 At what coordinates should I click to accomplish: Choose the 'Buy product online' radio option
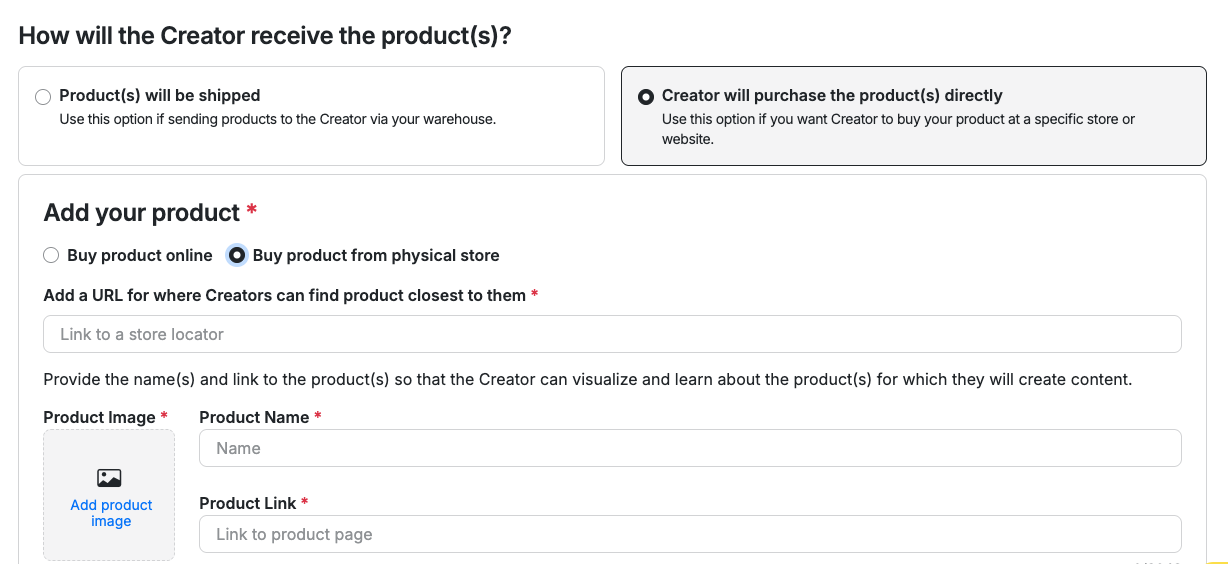tap(51, 255)
